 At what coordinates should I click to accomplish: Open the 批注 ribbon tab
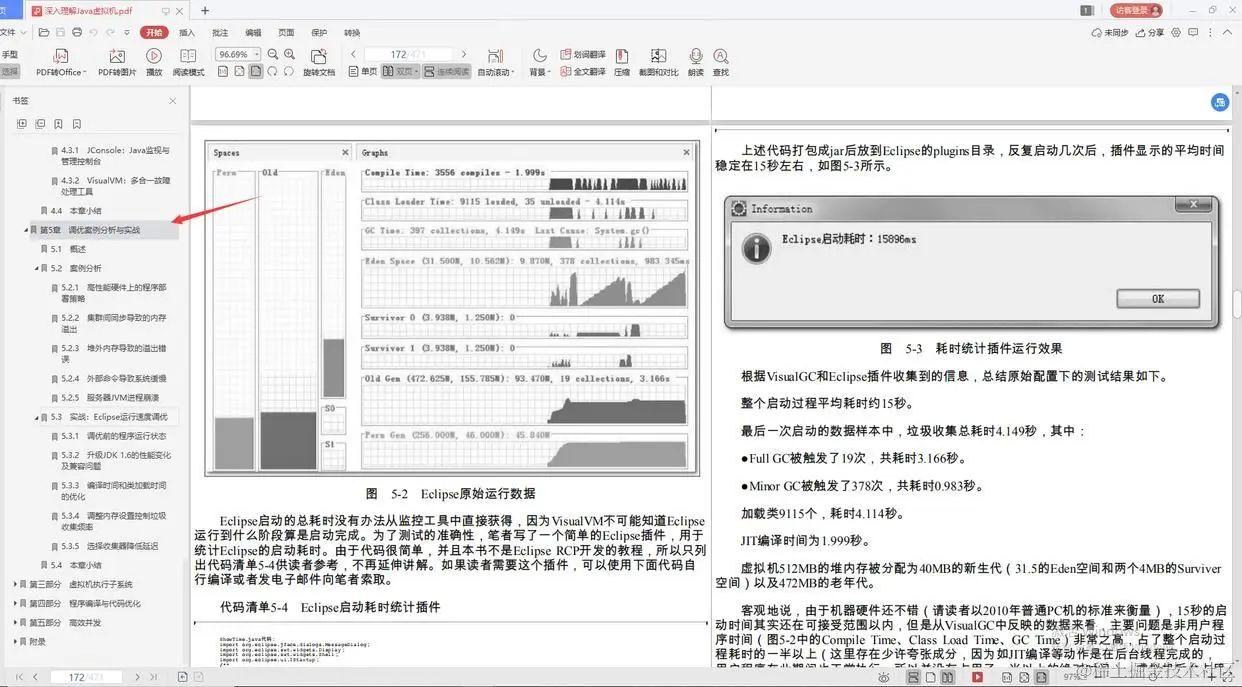(220, 32)
